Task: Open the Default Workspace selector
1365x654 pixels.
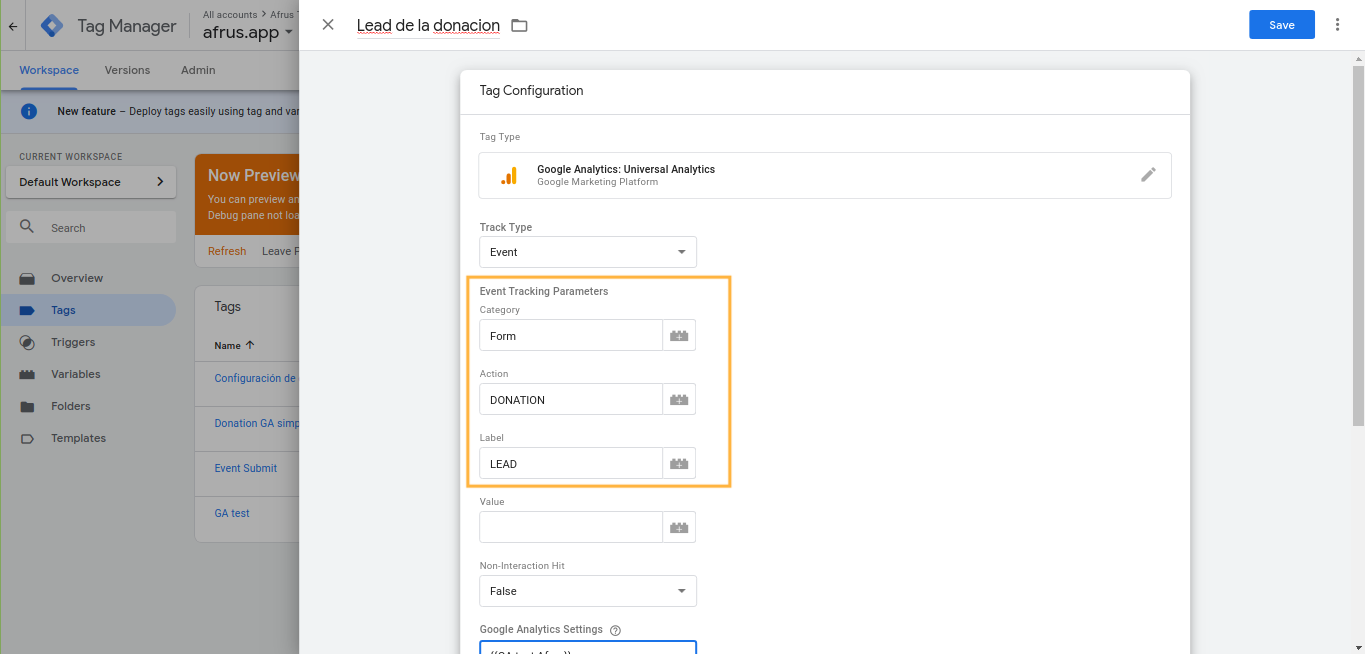Action: tap(91, 182)
